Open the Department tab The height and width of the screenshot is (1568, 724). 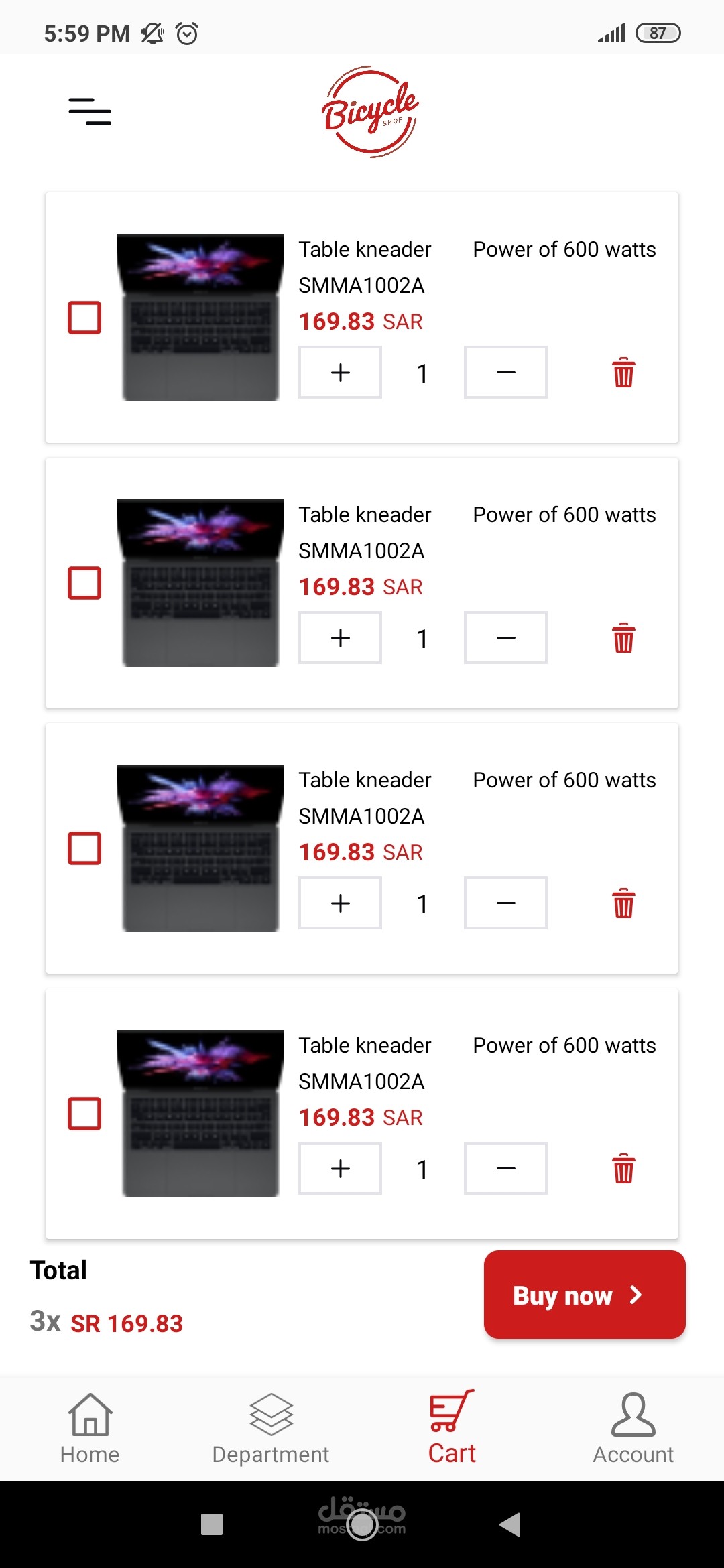pos(271,1429)
